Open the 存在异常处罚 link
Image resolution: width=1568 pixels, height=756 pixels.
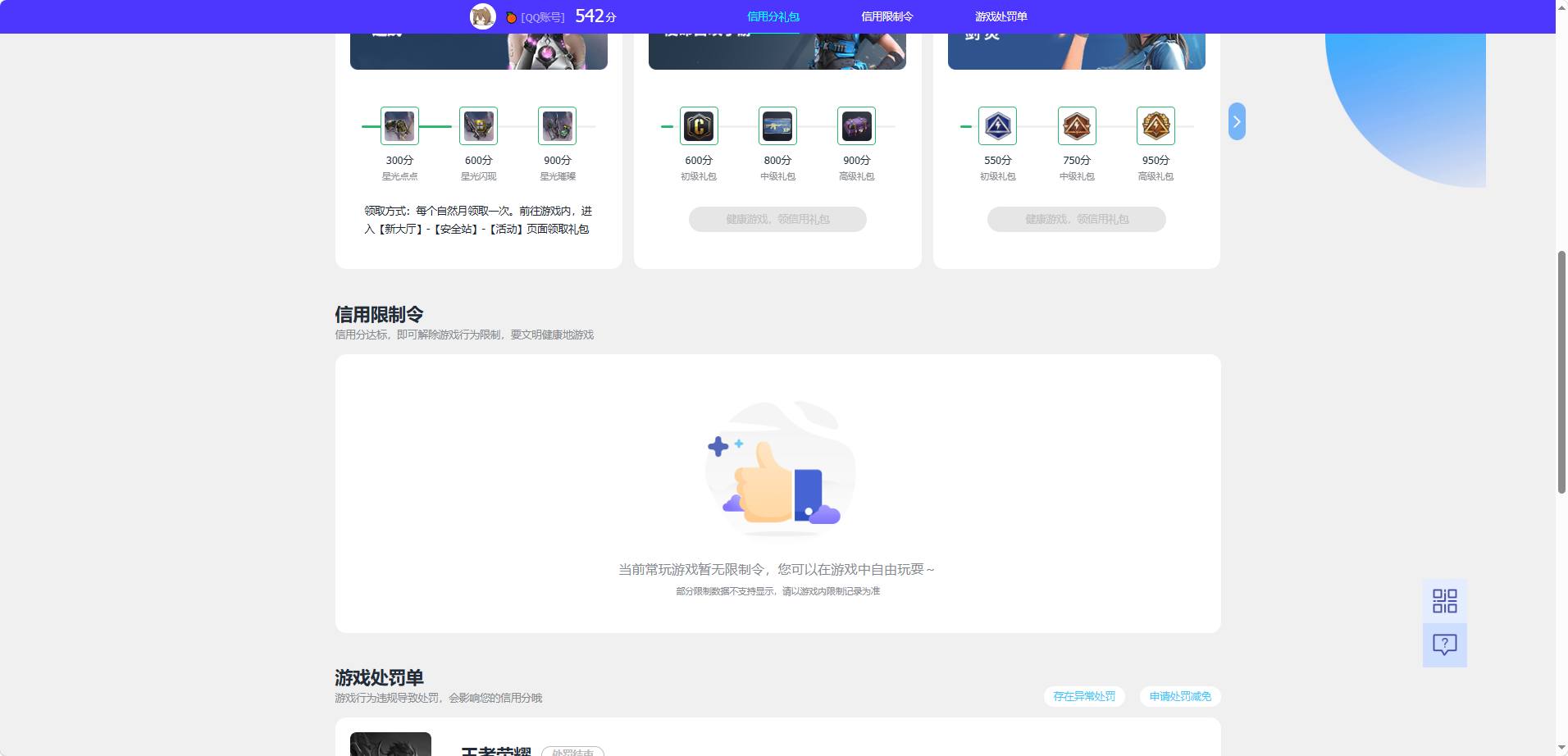click(1084, 696)
